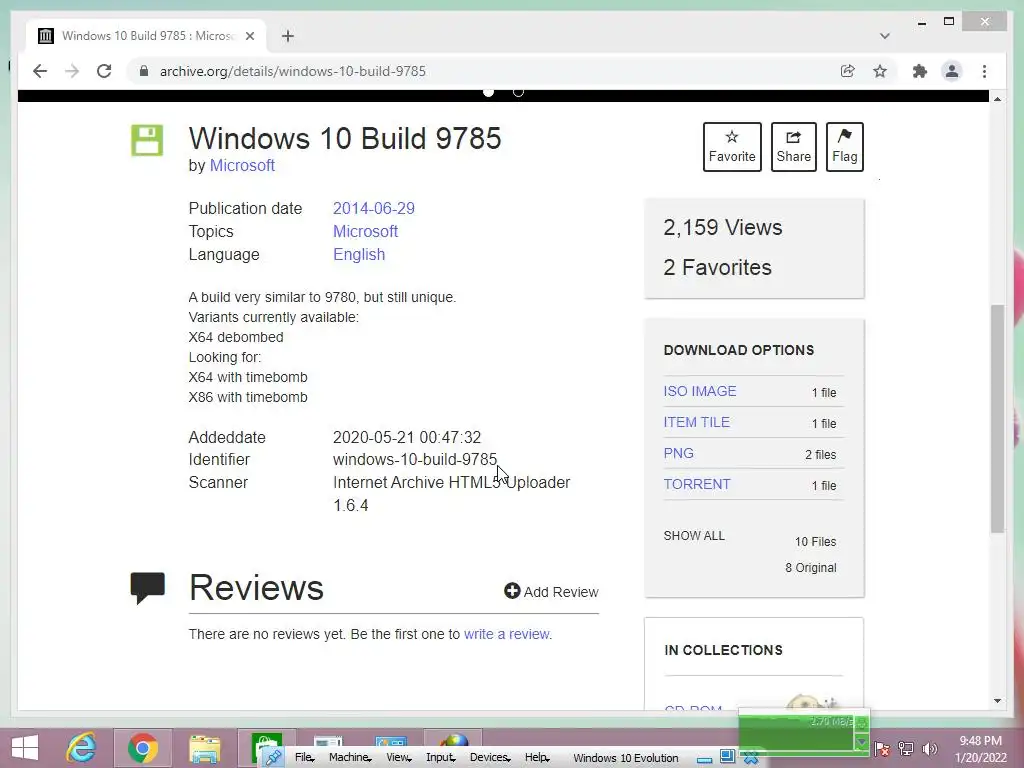The width and height of the screenshot is (1024, 768).
Task: Bookmark this page with the star icon
Action: click(x=880, y=71)
